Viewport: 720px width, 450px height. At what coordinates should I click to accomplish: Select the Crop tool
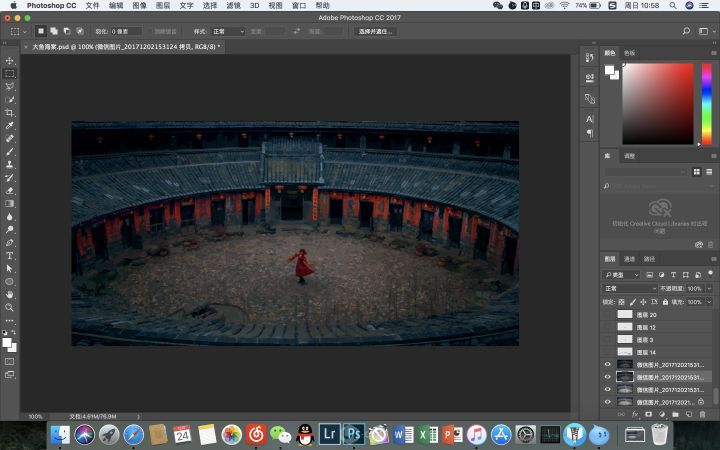[10, 113]
